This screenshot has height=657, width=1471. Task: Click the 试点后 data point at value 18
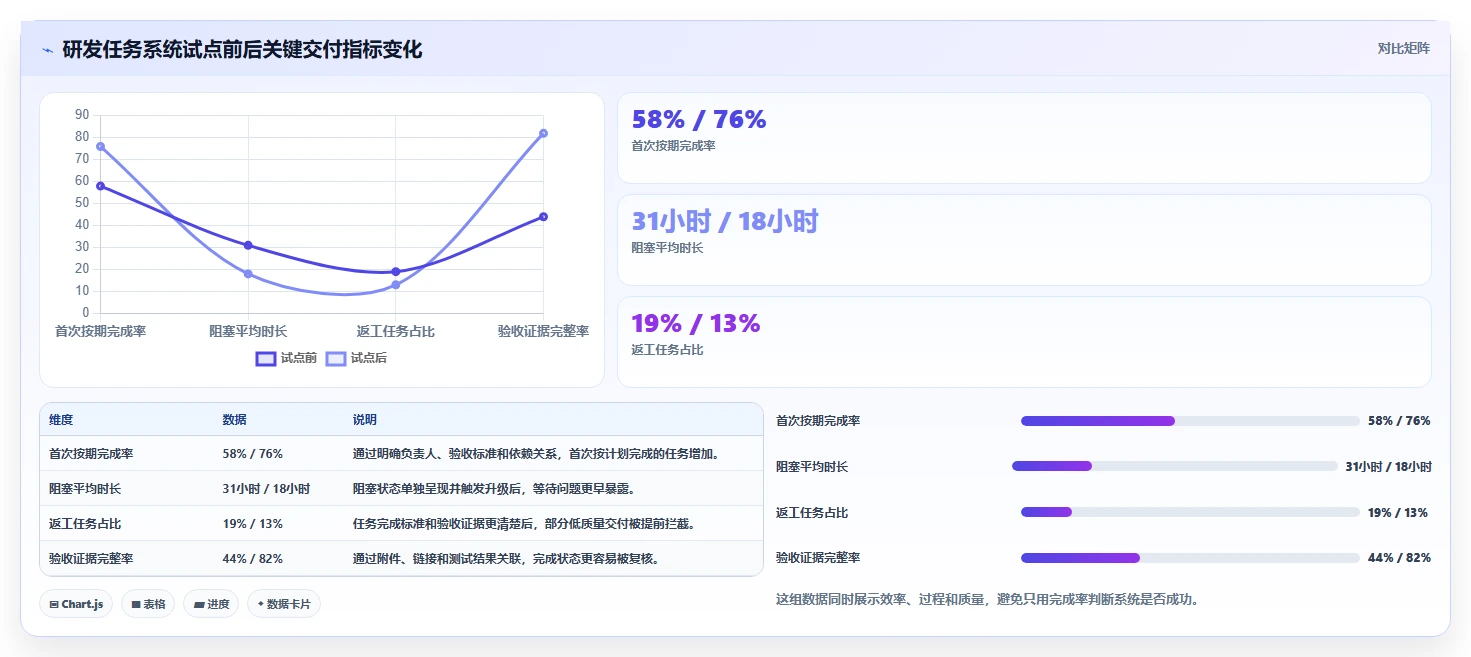(248, 274)
